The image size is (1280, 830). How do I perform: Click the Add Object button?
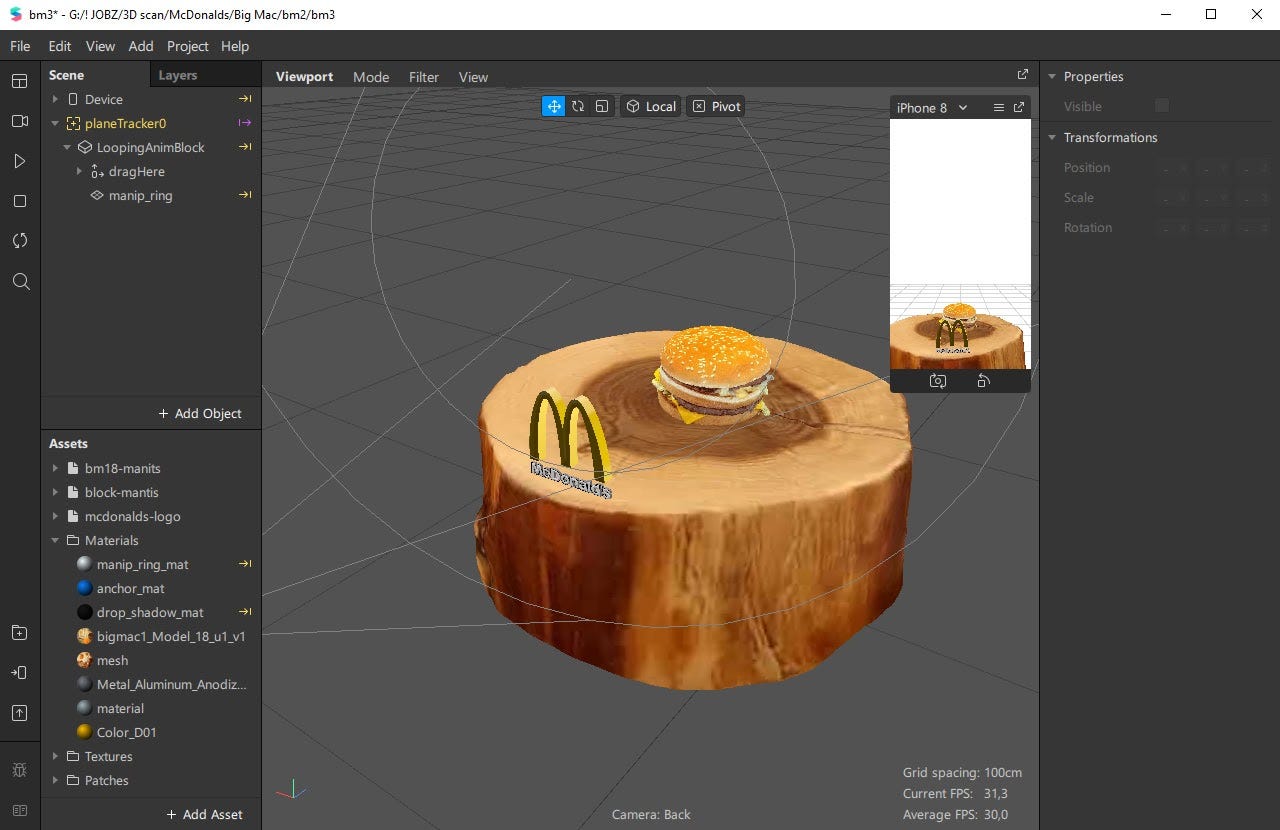click(200, 413)
